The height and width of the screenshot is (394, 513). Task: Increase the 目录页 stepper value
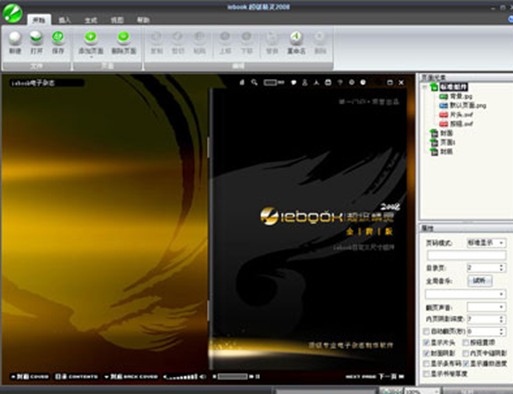pyautogui.click(x=501, y=266)
